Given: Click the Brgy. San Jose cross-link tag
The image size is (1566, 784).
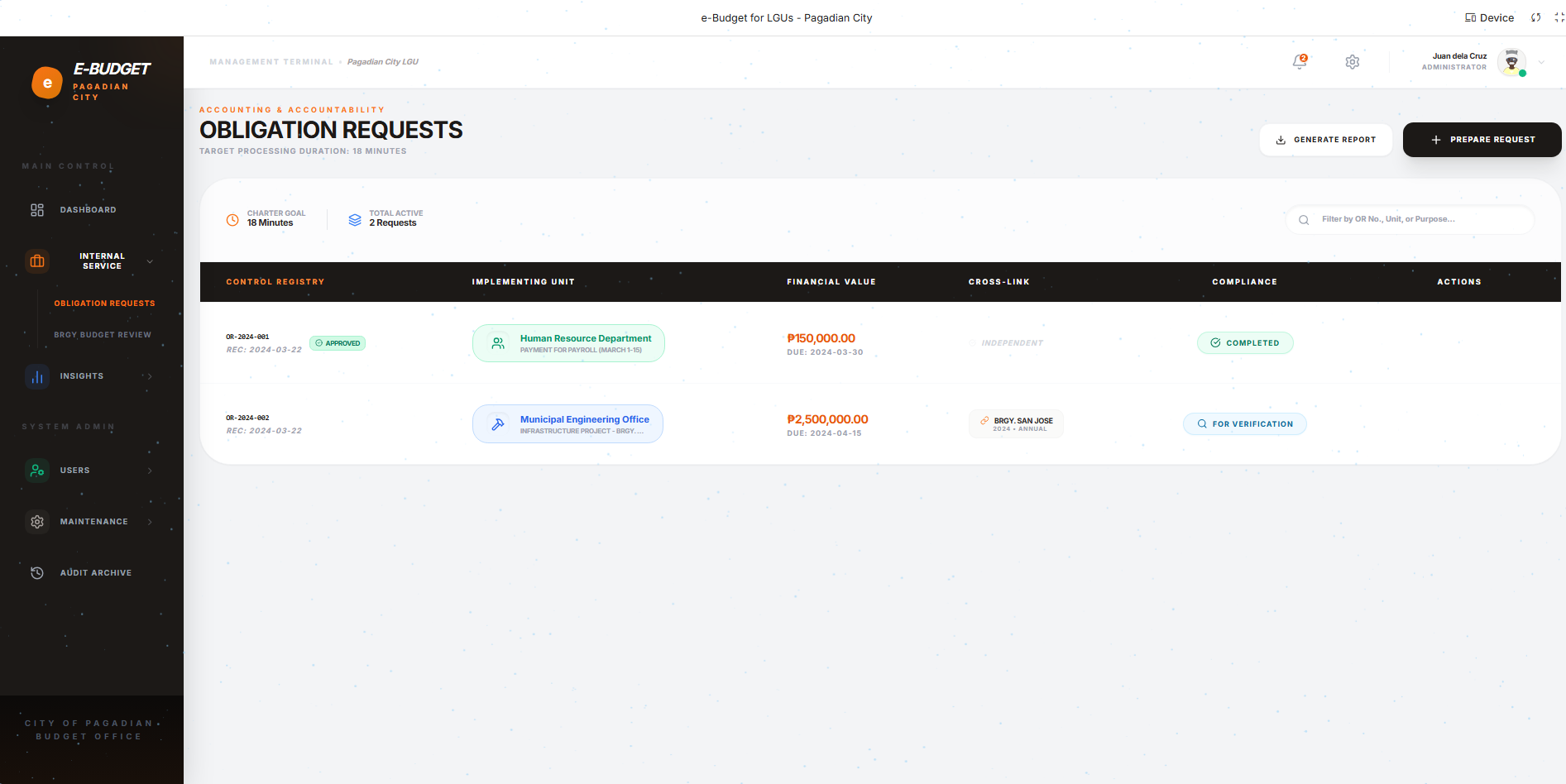Looking at the screenshot, I should point(1016,424).
